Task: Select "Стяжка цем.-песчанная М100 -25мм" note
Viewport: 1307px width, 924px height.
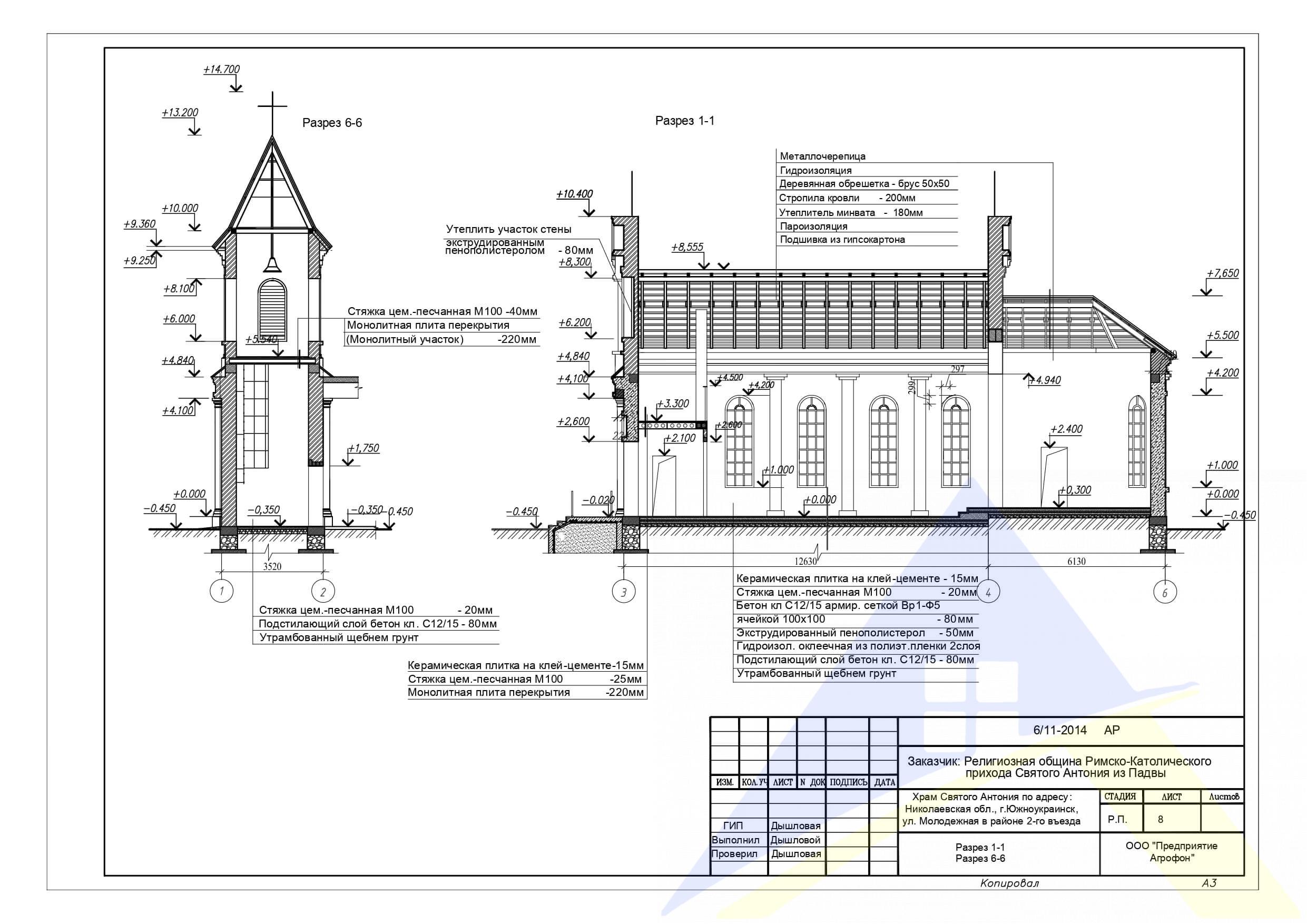Action: point(525,679)
